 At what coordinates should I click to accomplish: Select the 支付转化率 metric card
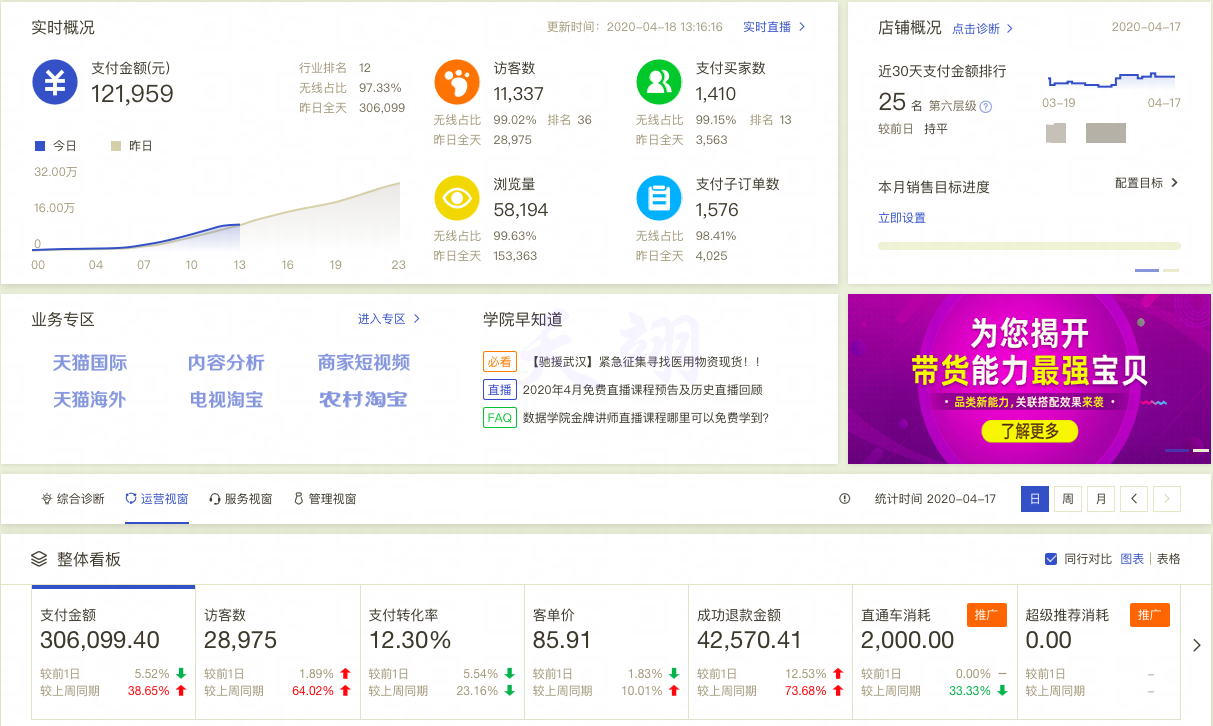[442, 652]
